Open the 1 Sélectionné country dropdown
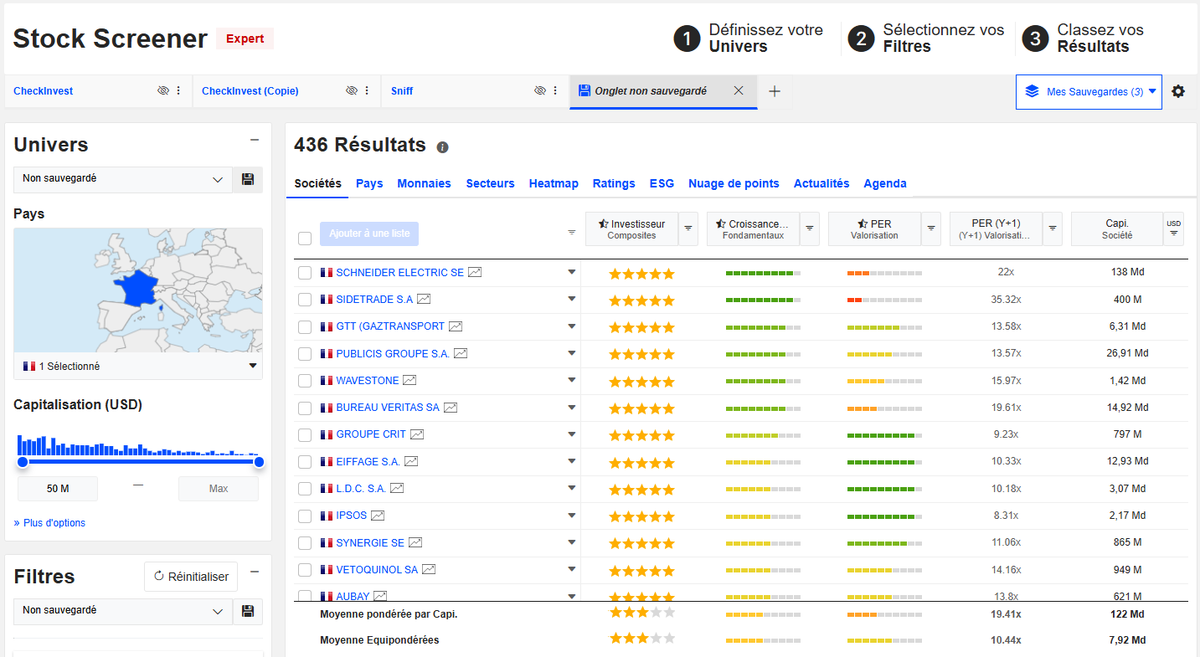The image size is (1200, 657). click(138, 366)
